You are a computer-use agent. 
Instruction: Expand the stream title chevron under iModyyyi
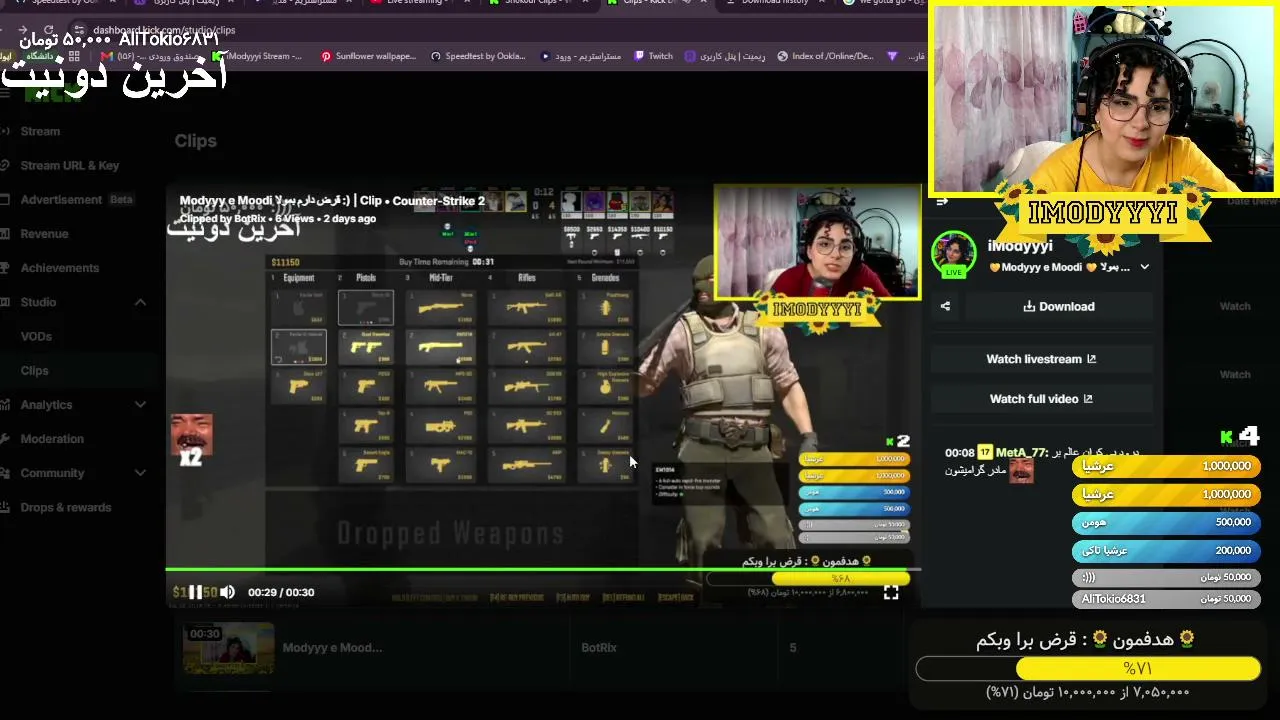1144,267
